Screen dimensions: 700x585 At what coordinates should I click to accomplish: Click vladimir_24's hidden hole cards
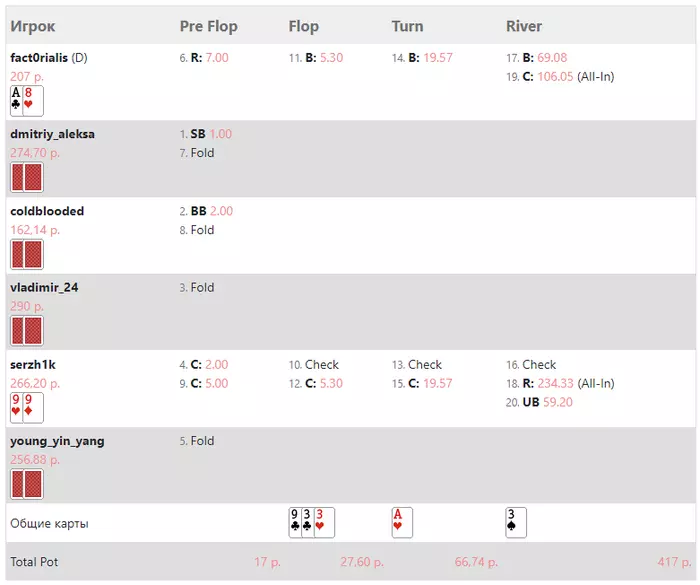pyautogui.click(x=26, y=331)
